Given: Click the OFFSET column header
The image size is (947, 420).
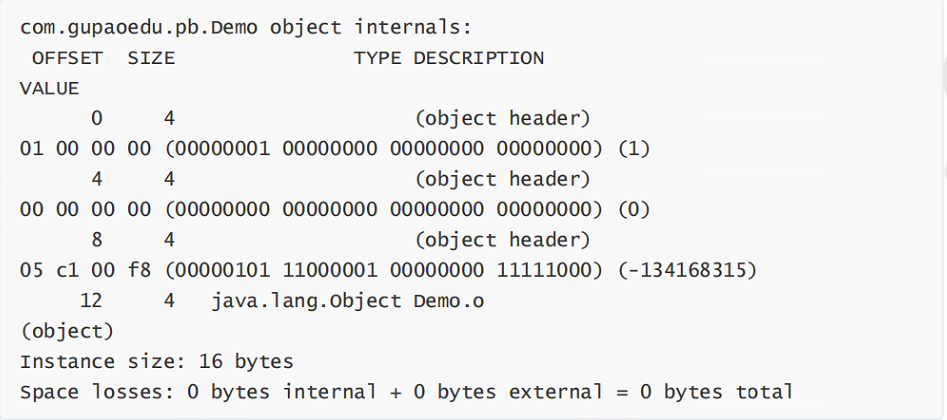Looking at the screenshot, I should pyautogui.click(x=67, y=58).
